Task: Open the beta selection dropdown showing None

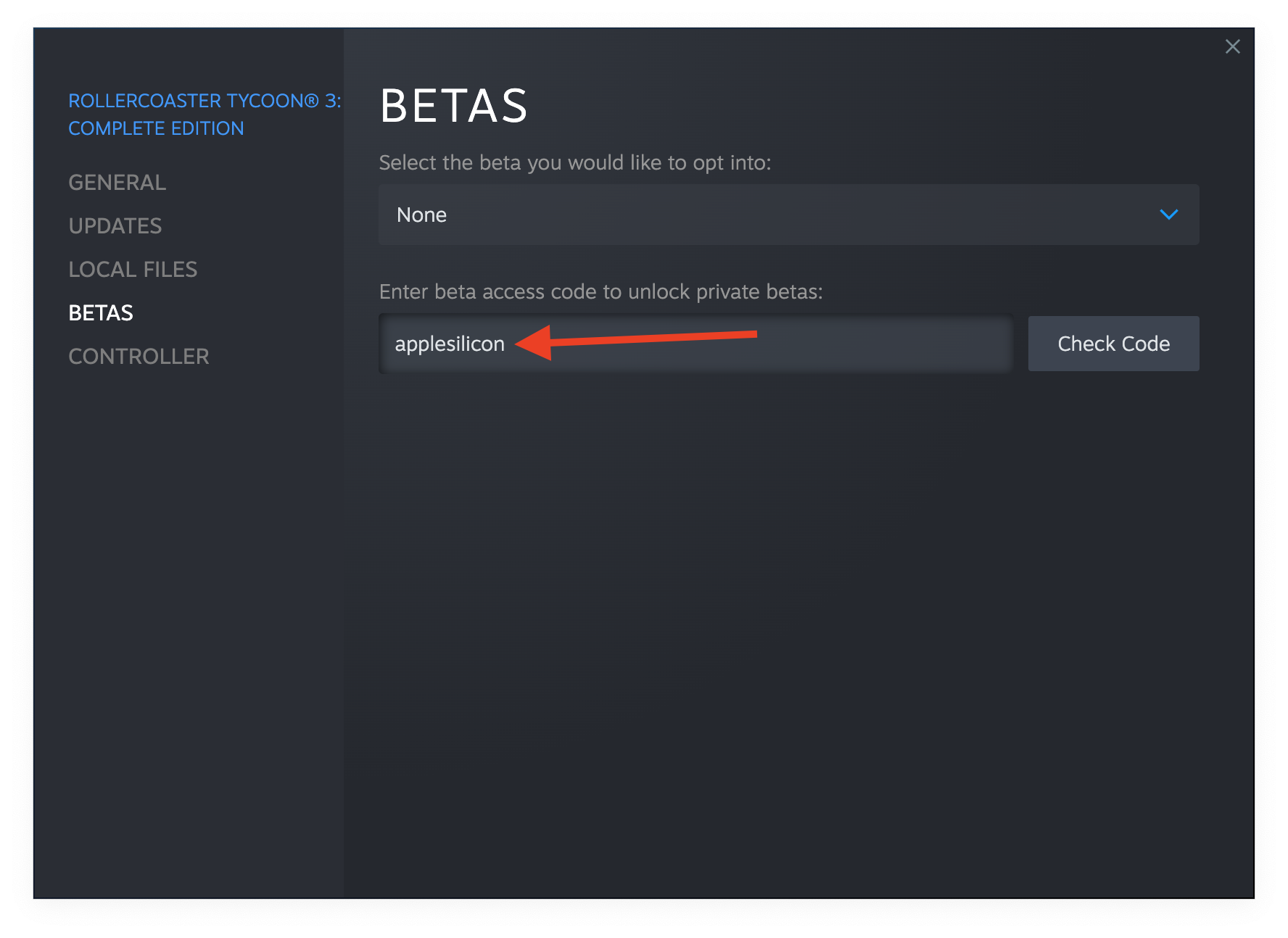Action: (x=788, y=215)
